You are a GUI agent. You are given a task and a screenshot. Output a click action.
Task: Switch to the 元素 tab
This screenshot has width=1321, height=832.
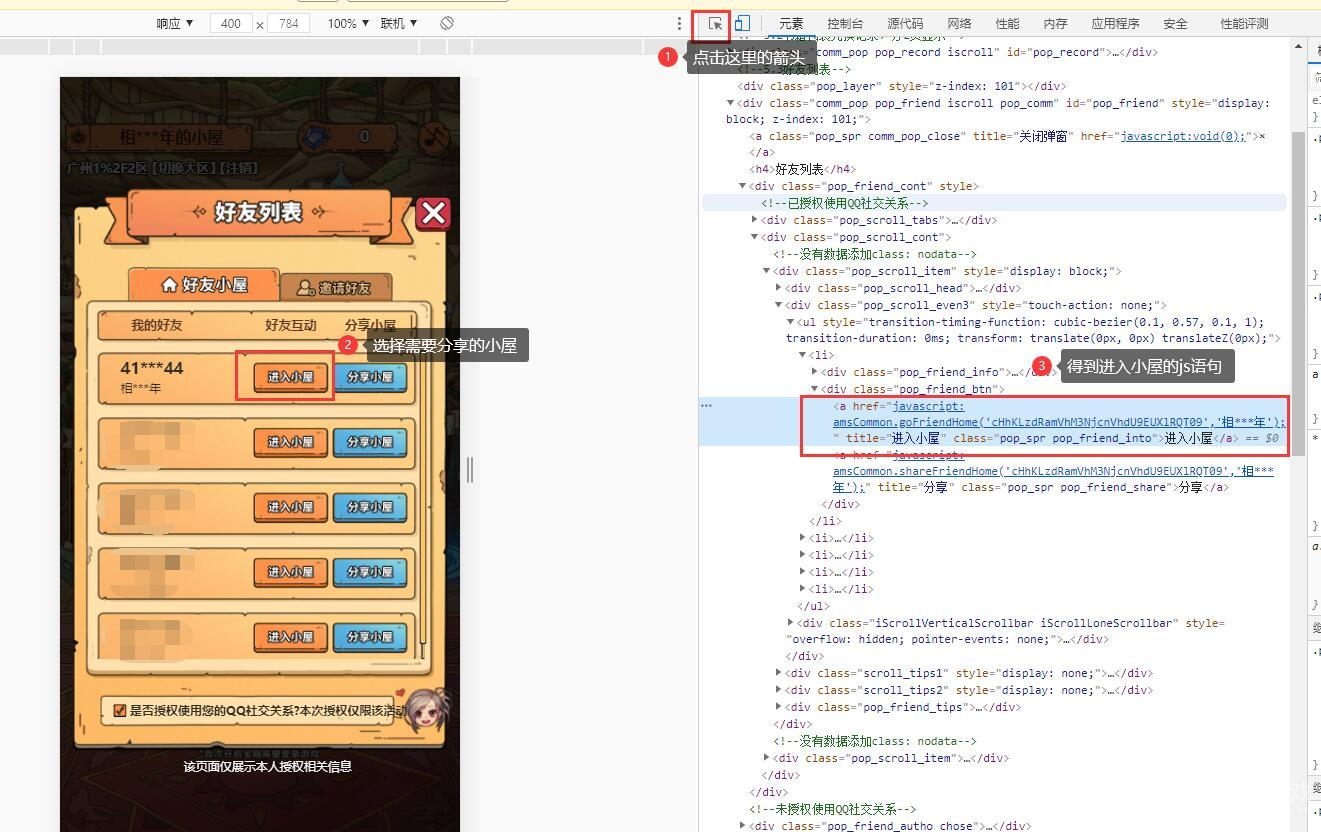point(791,23)
